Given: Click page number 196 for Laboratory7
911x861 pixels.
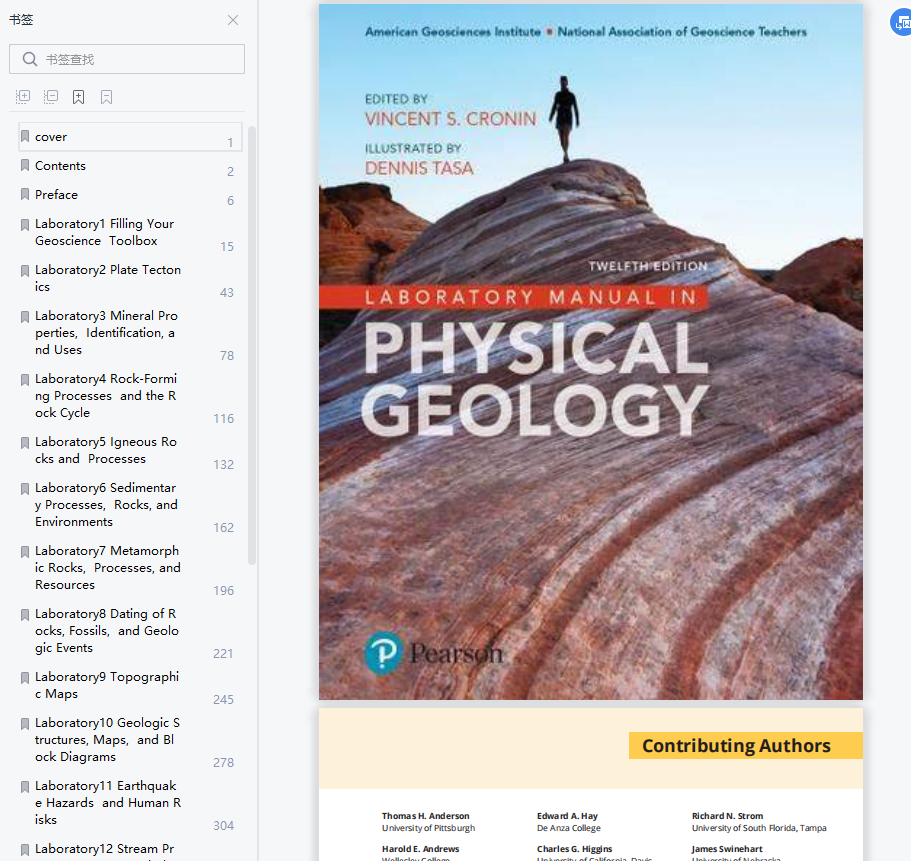Looking at the screenshot, I should 224,591.
